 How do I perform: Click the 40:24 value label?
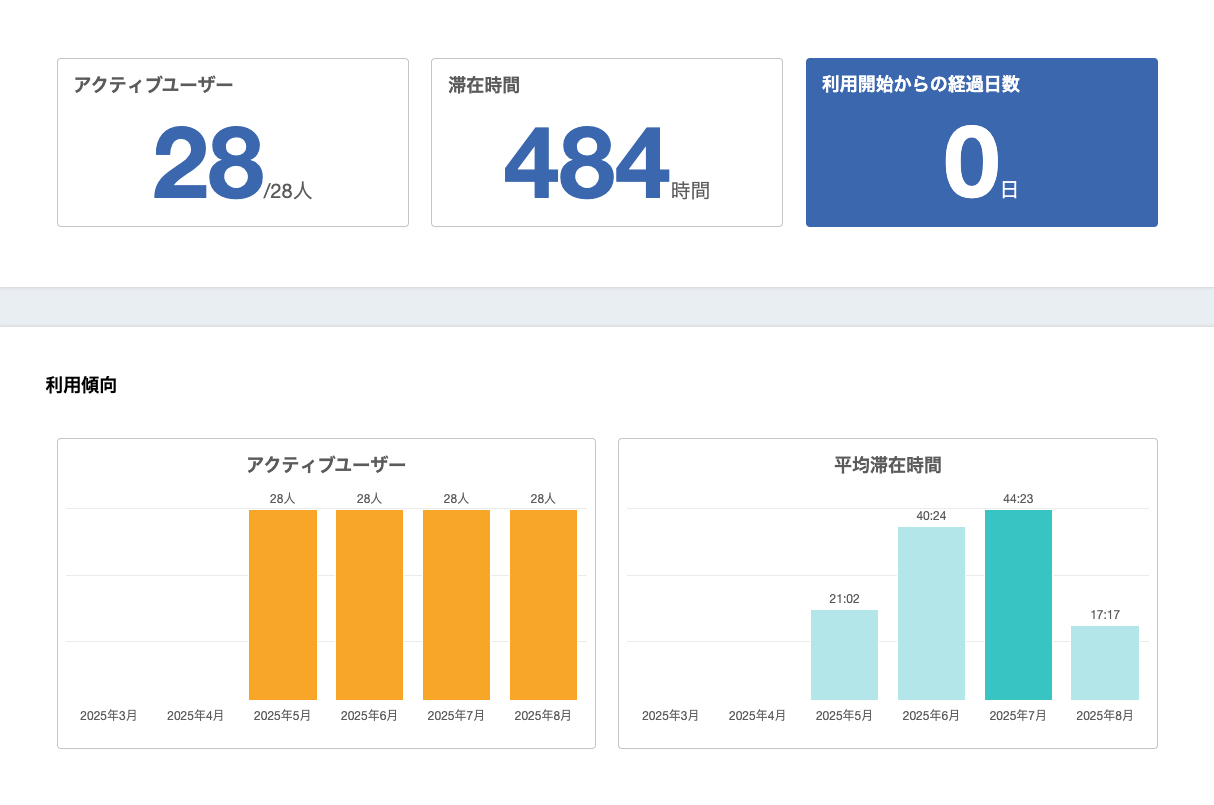pos(931,516)
